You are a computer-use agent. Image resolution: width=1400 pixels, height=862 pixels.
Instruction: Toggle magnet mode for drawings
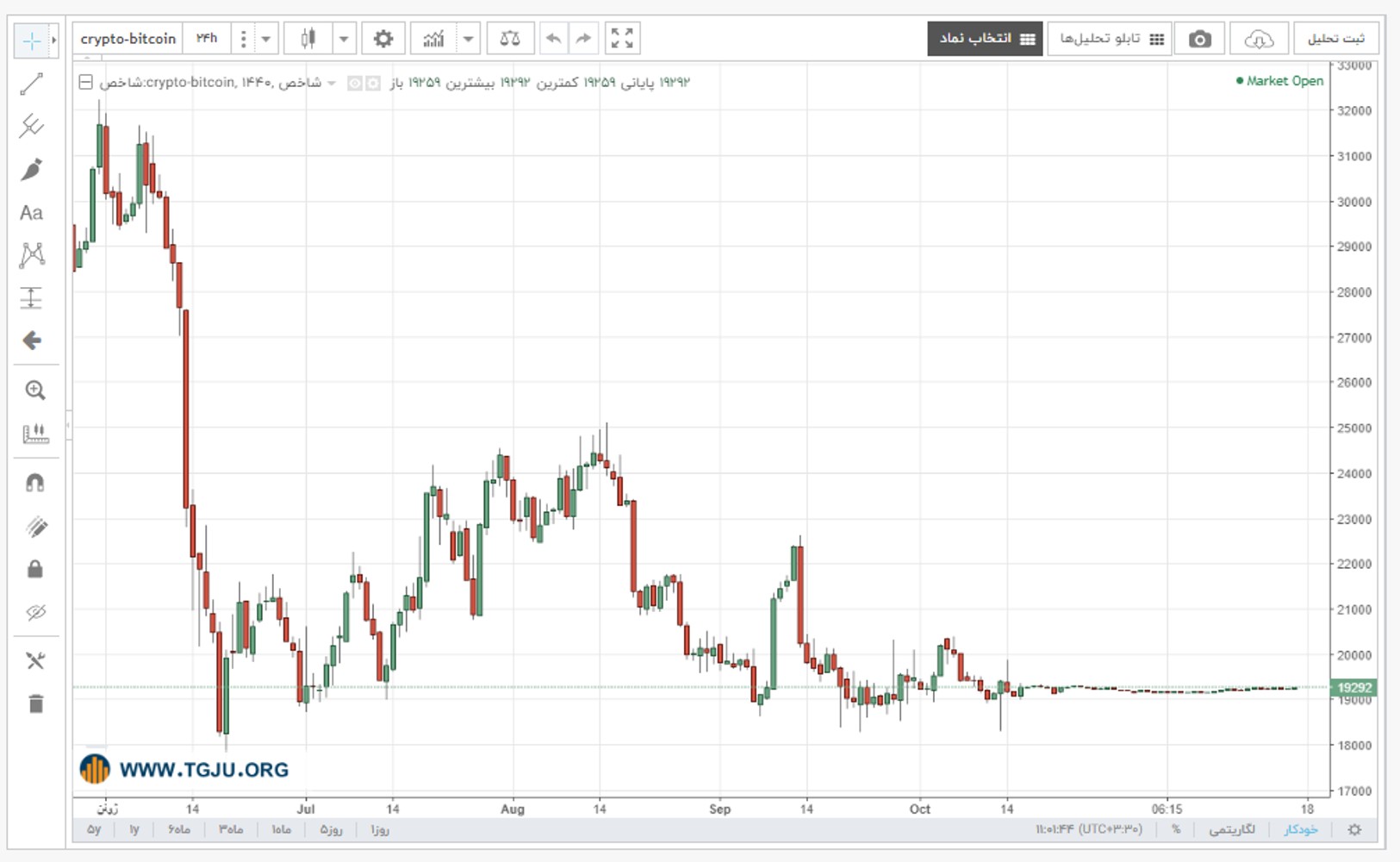34,483
